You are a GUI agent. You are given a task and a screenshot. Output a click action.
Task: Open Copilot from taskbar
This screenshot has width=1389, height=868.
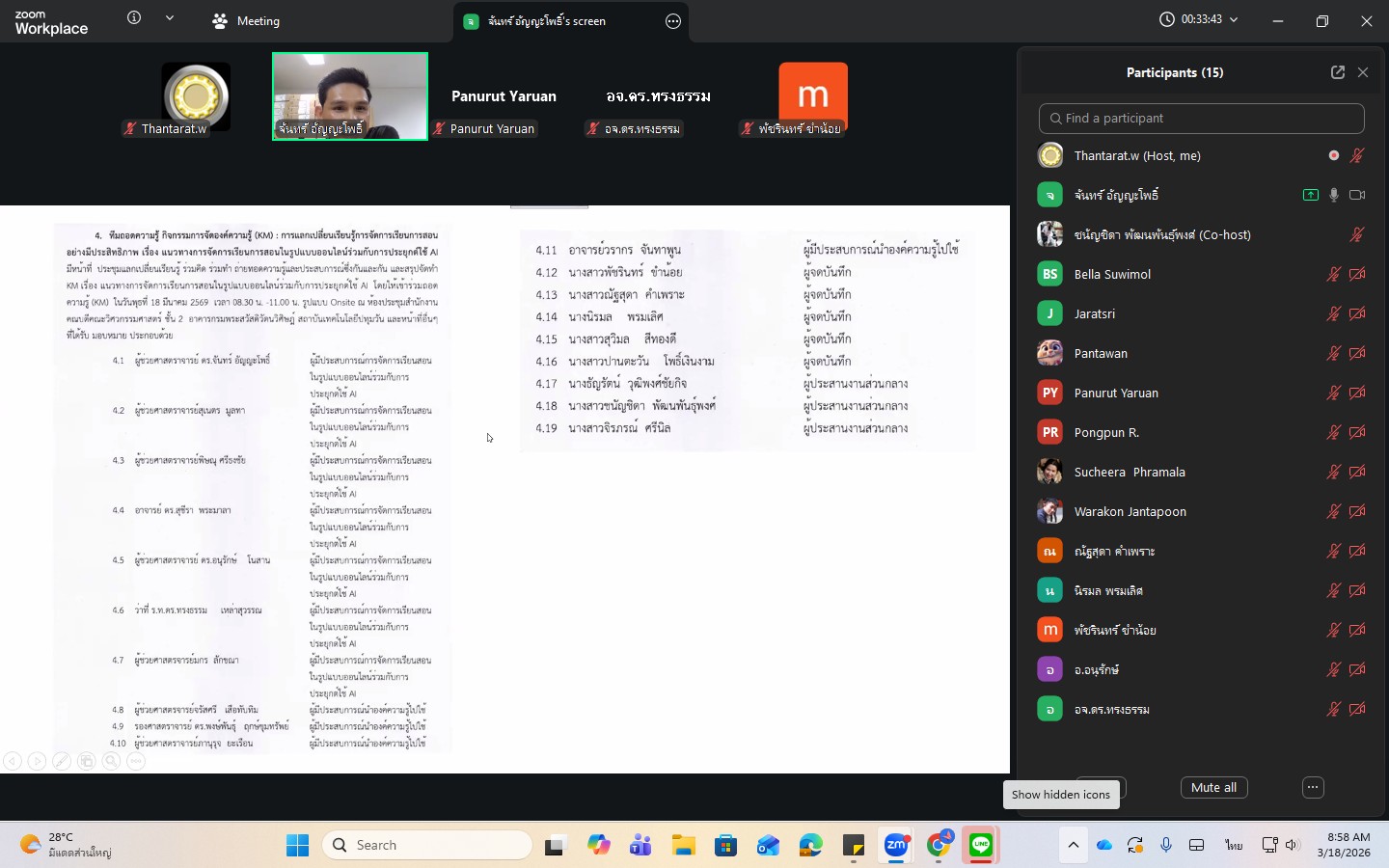pos(599,846)
